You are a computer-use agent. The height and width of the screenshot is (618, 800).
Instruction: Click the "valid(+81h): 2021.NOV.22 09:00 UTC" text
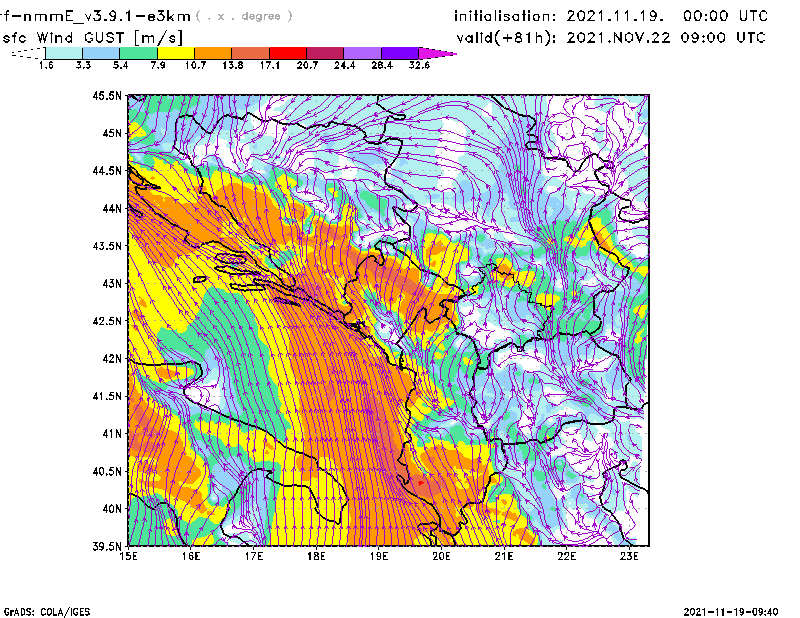pyautogui.click(x=611, y=38)
